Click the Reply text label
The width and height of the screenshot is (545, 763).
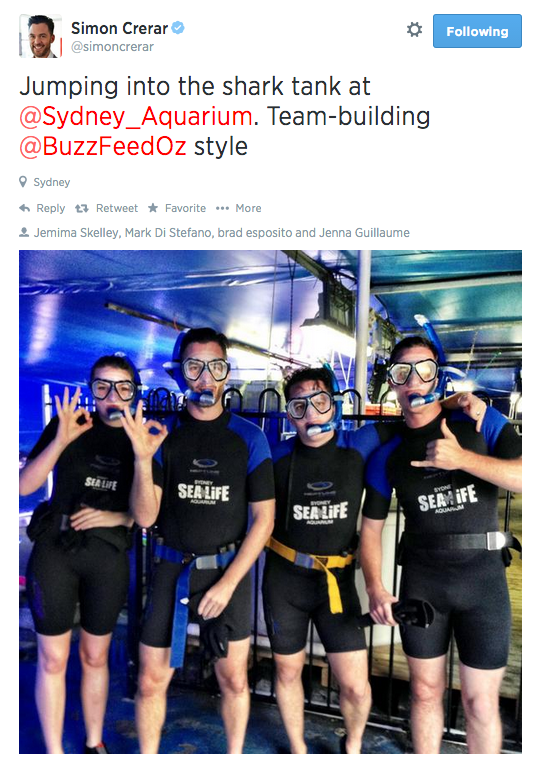point(51,208)
